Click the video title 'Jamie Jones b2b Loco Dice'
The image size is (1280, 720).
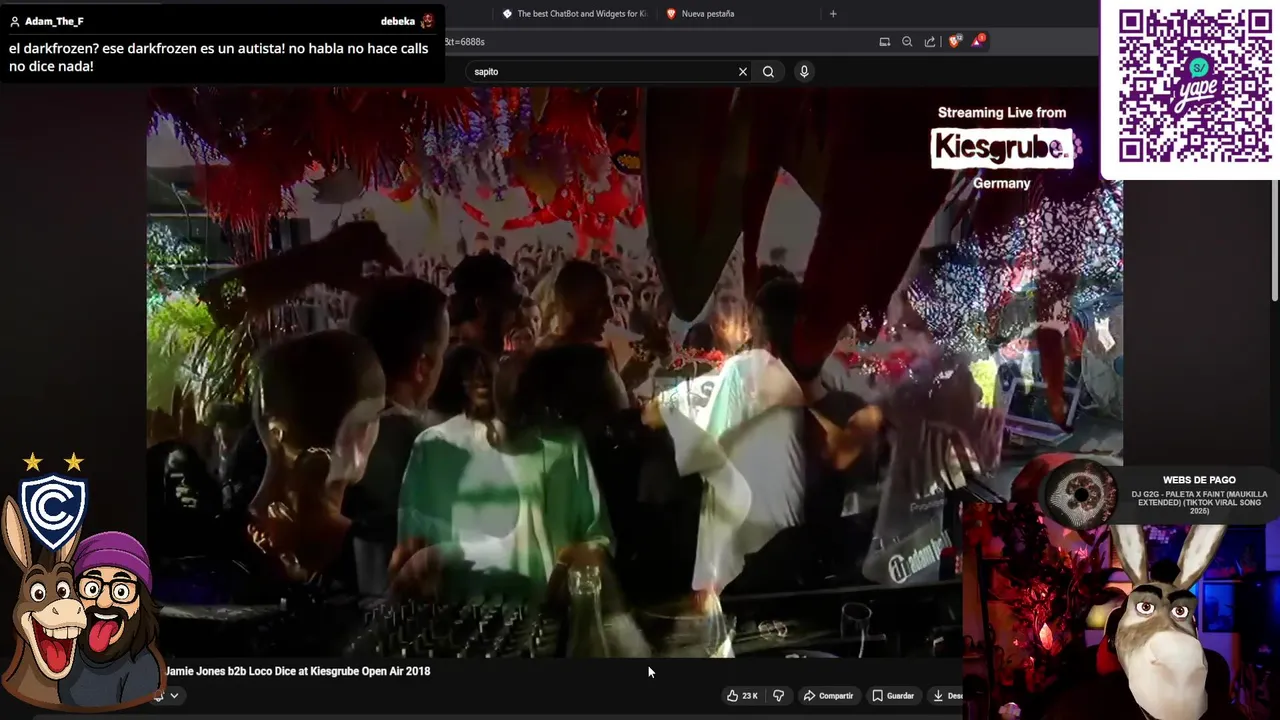point(298,671)
